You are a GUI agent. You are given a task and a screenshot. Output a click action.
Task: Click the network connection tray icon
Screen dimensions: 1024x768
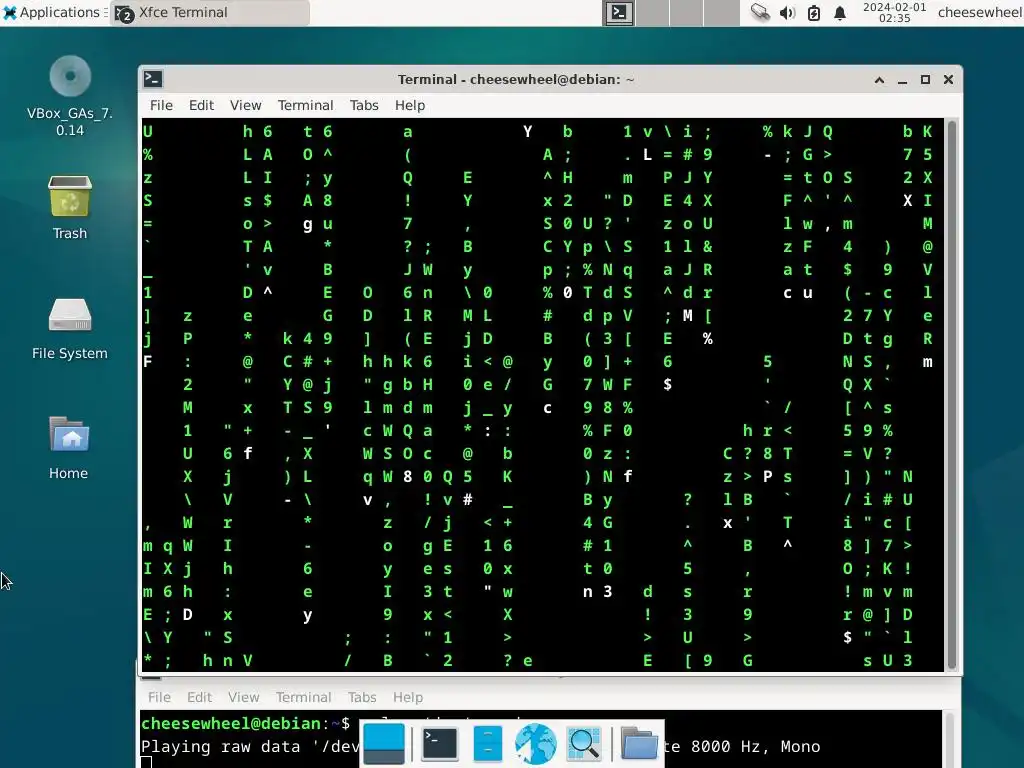pyautogui.click(x=760, y=12)
